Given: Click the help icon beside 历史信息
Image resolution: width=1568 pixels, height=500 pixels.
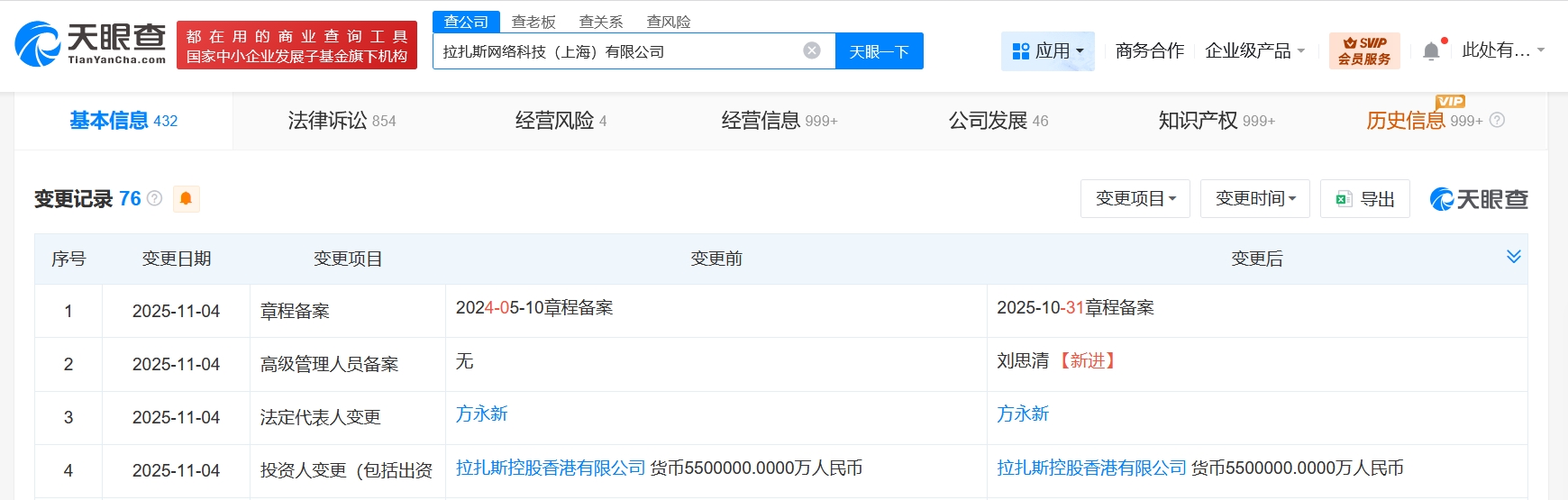Looking at the screenshot, I should (1497, 120).
